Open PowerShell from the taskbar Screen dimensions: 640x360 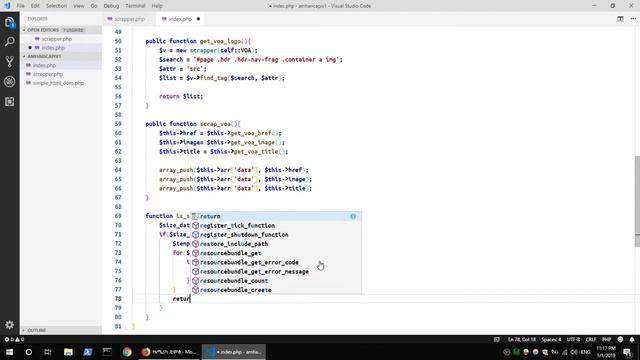88,352
